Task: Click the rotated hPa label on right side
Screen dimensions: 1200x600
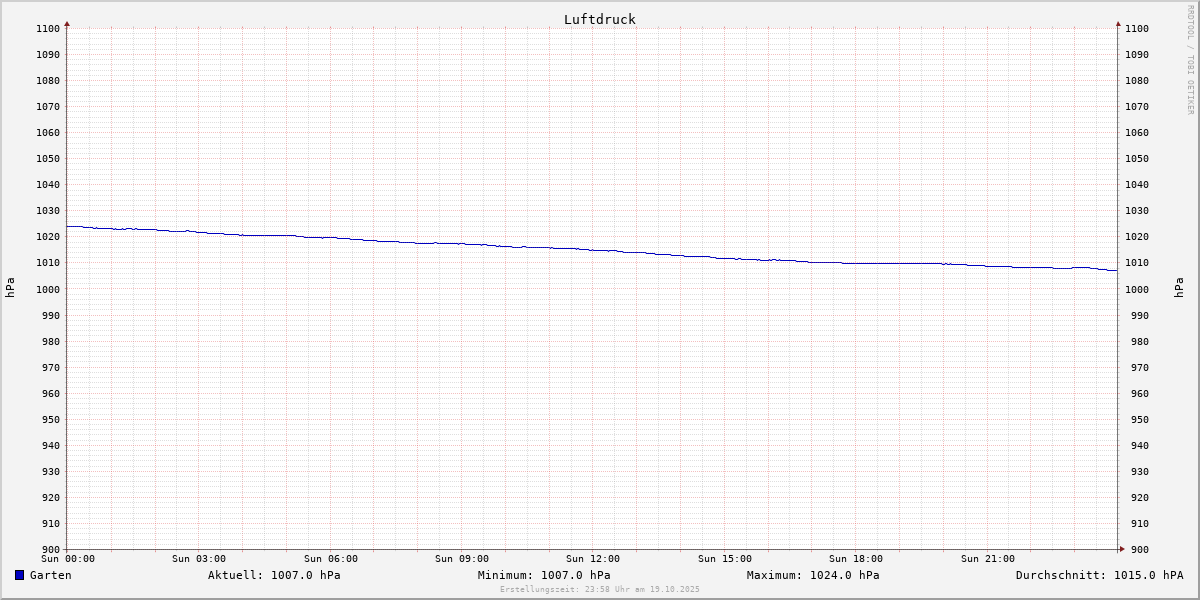Action: 1179,288
